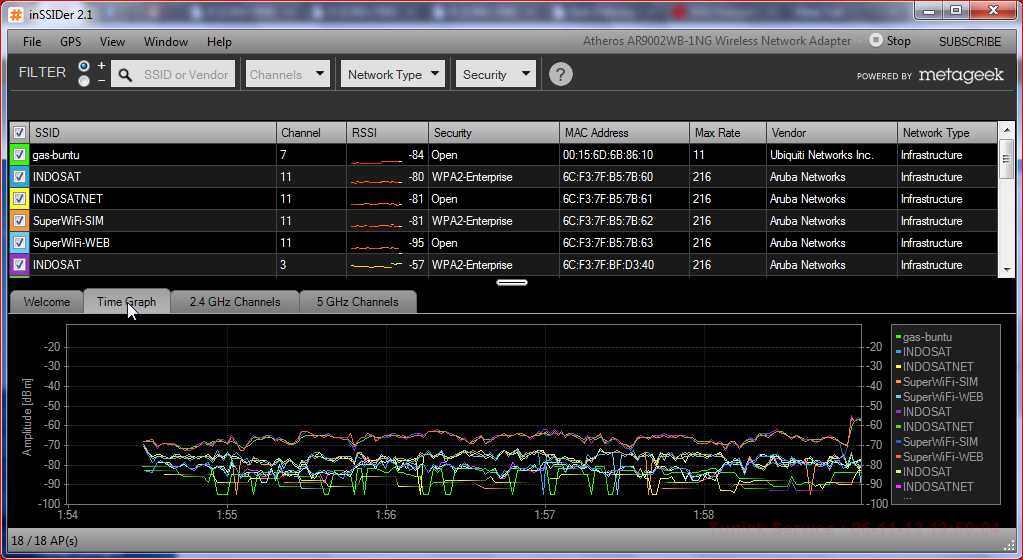Click the panel splitter handle below the table
This screenshot has width=1023, height=560.
[512, 283]
